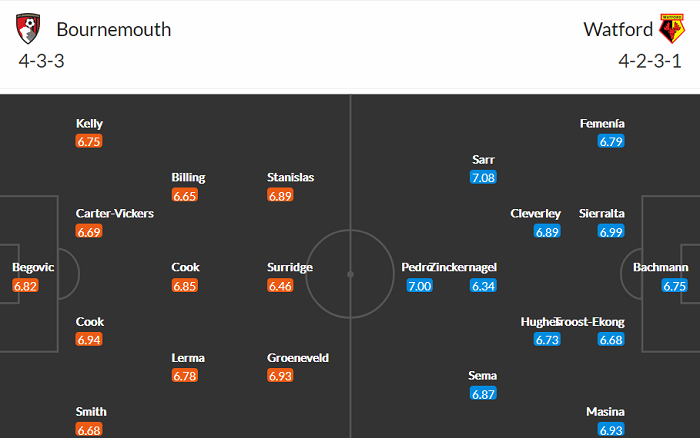Select Femenía in Watford defence
This screenshot has width=700, height=438.
(x=602, y=124)
